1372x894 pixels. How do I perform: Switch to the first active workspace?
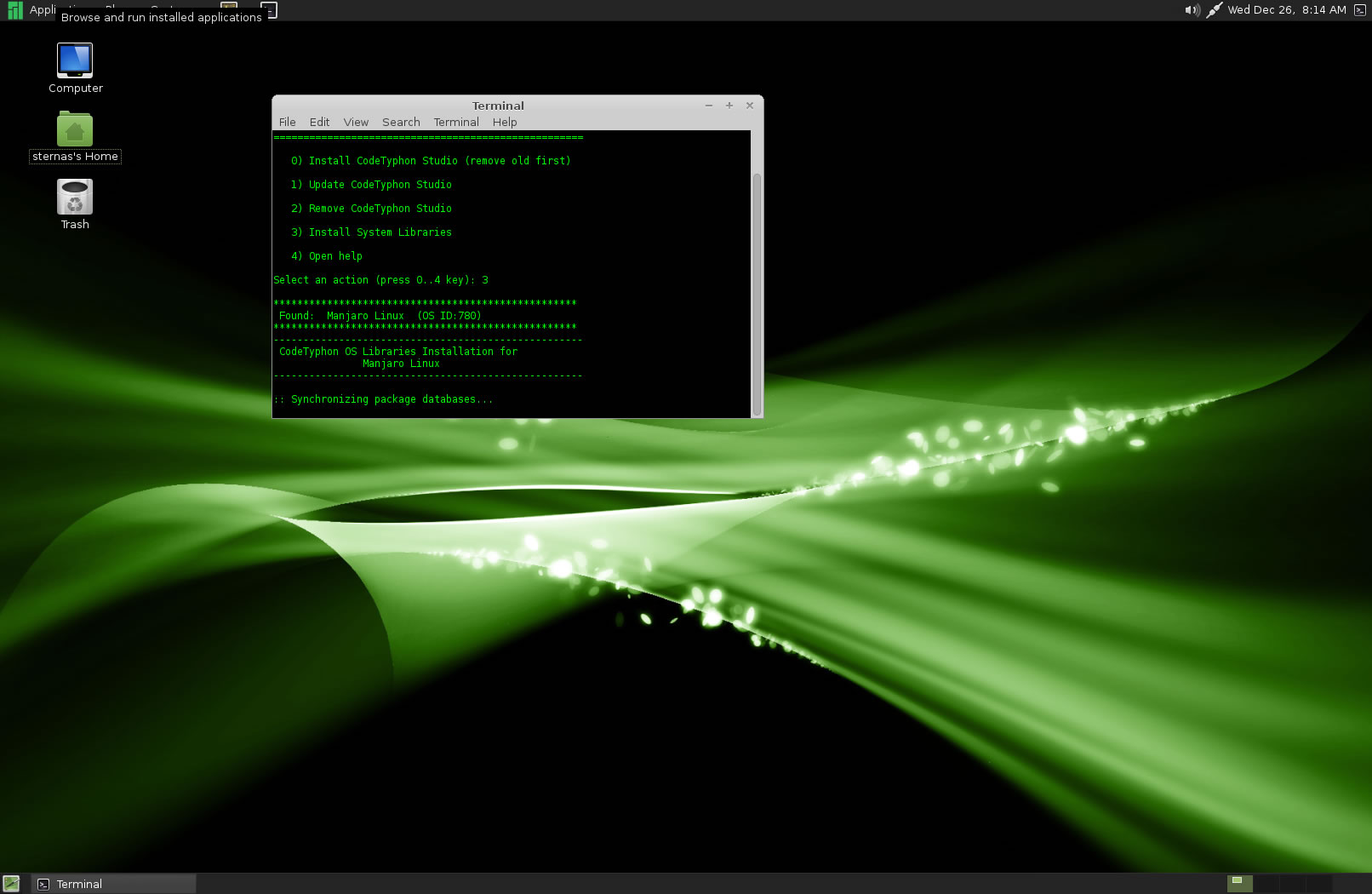(1239, 883)
